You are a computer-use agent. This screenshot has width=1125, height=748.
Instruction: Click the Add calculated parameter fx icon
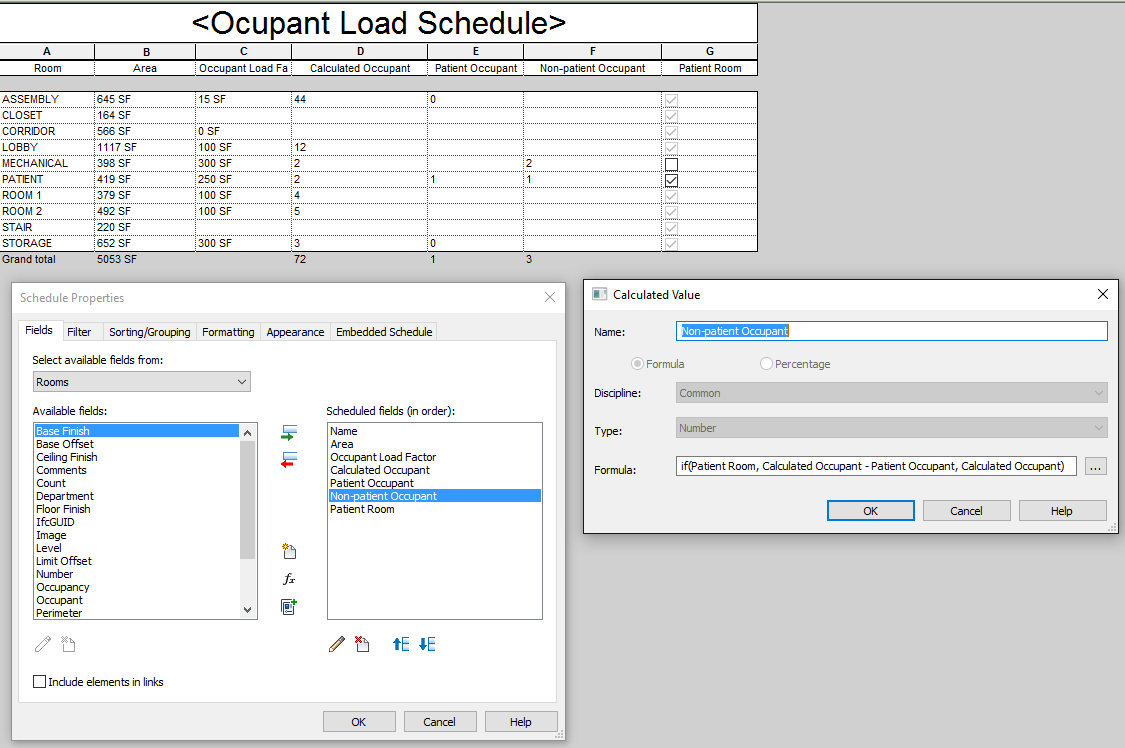point(288,579)
